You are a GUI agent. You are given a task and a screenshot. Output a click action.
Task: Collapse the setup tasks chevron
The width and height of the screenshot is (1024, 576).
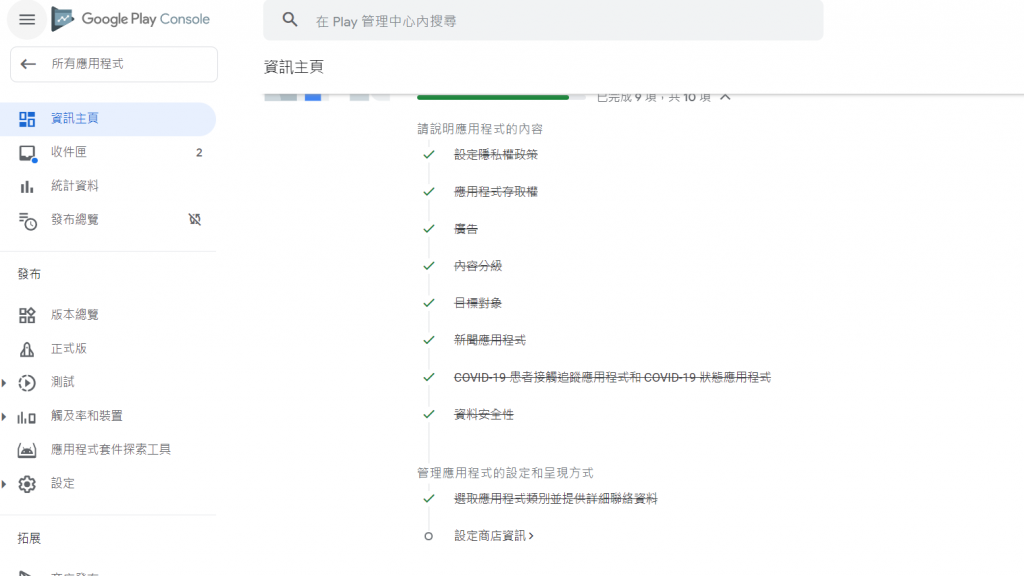pos(725,97)
